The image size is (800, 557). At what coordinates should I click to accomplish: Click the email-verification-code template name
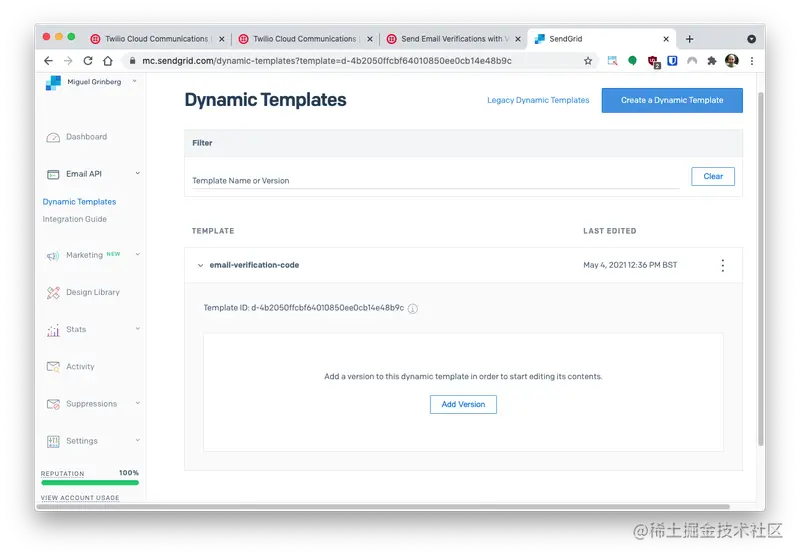254,265
